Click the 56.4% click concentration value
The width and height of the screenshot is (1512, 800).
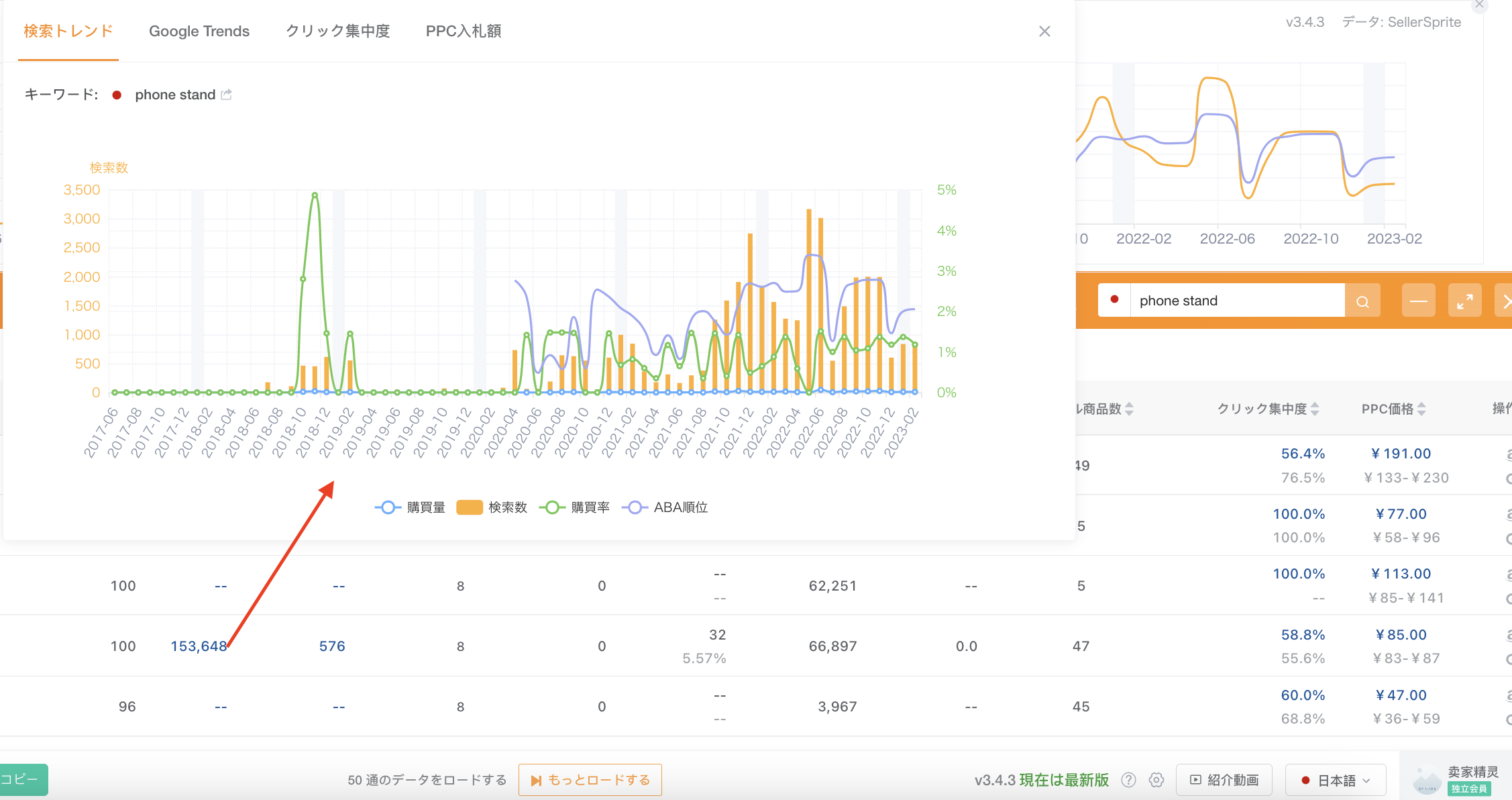tap(1303, 454)
